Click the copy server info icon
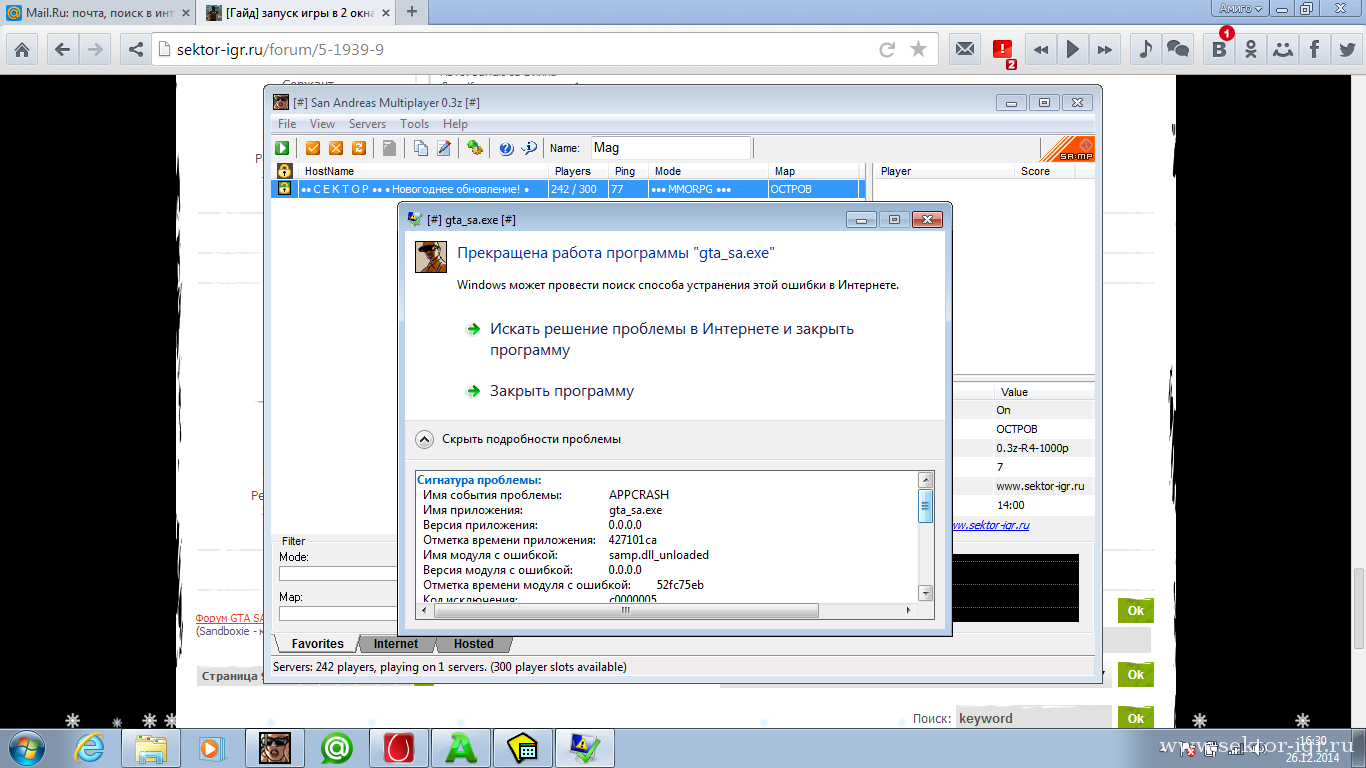 click(x=421, y=148)
